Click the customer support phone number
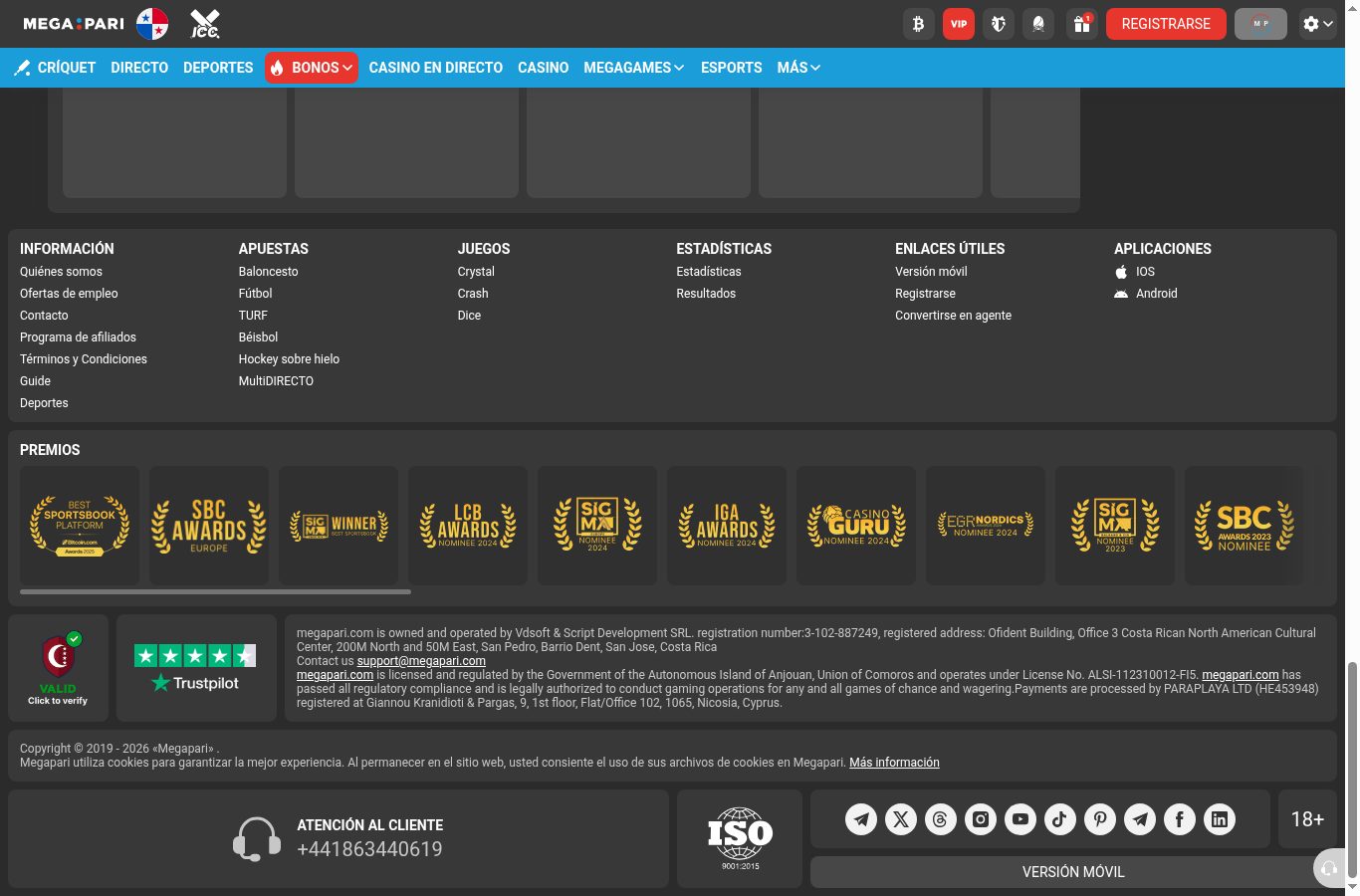 pyautogui.click(x=369, y=849)
